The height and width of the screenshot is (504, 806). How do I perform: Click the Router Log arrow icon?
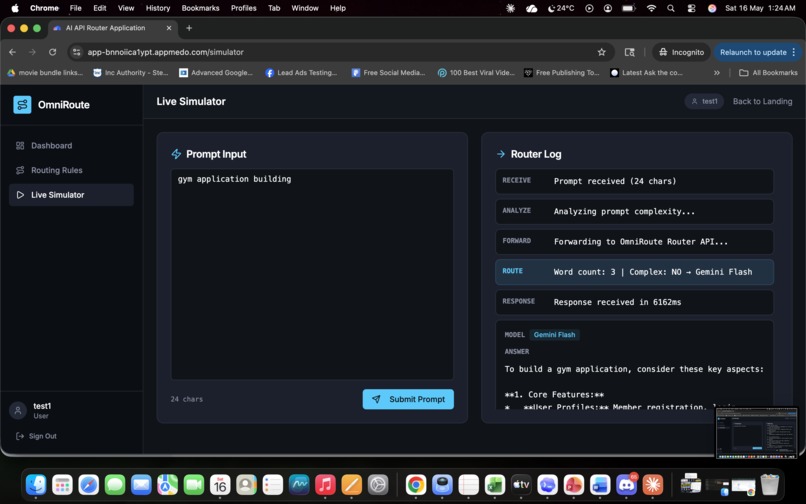pos(501,154)
